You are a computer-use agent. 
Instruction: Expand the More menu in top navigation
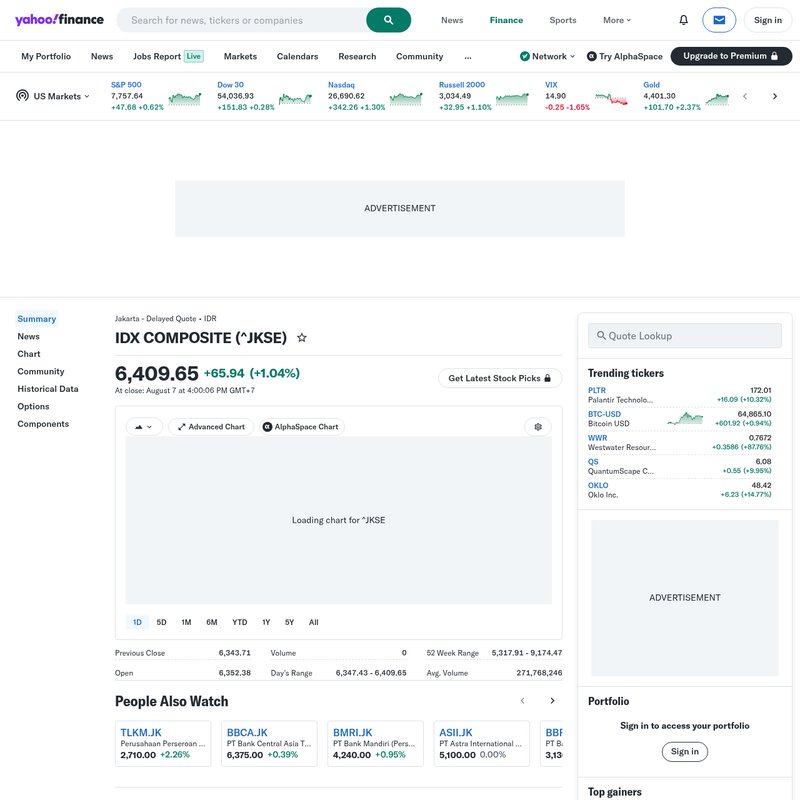pos(617,20)
